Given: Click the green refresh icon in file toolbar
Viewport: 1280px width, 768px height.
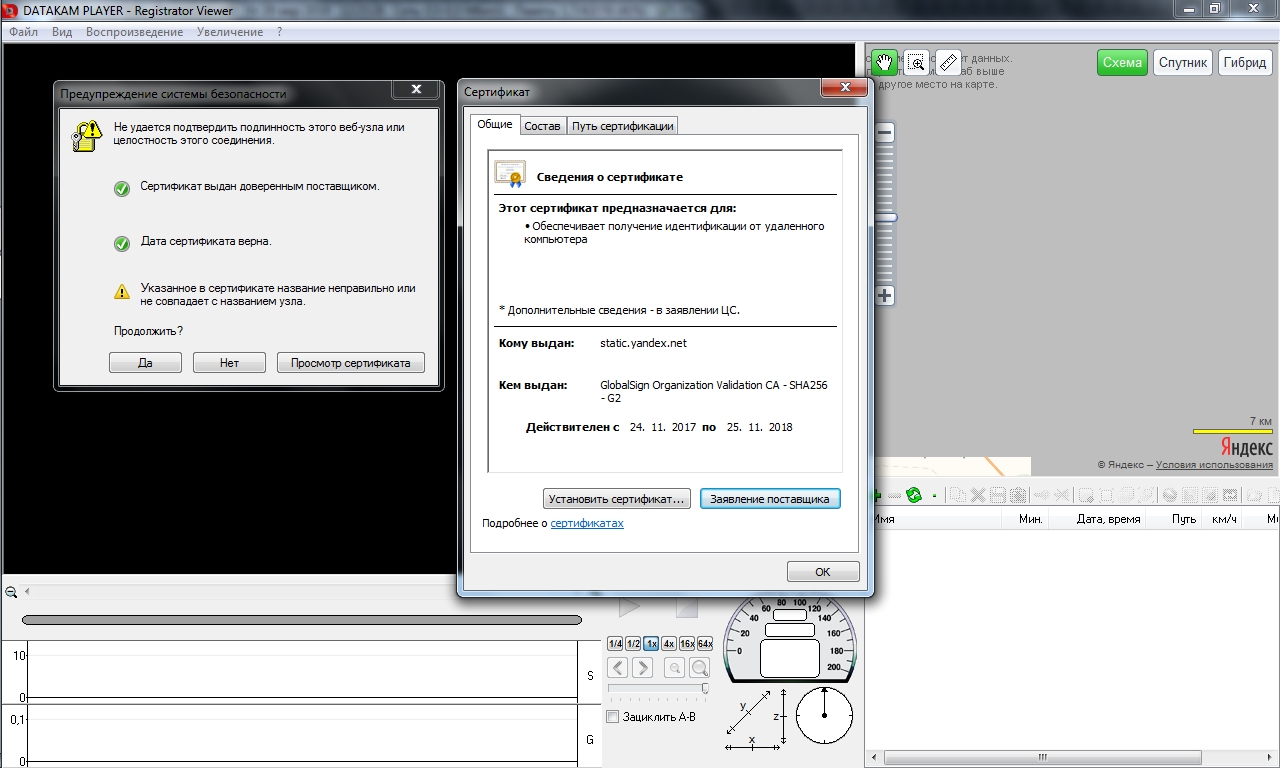Looking at the screenshot, I should tap(913, 495).
